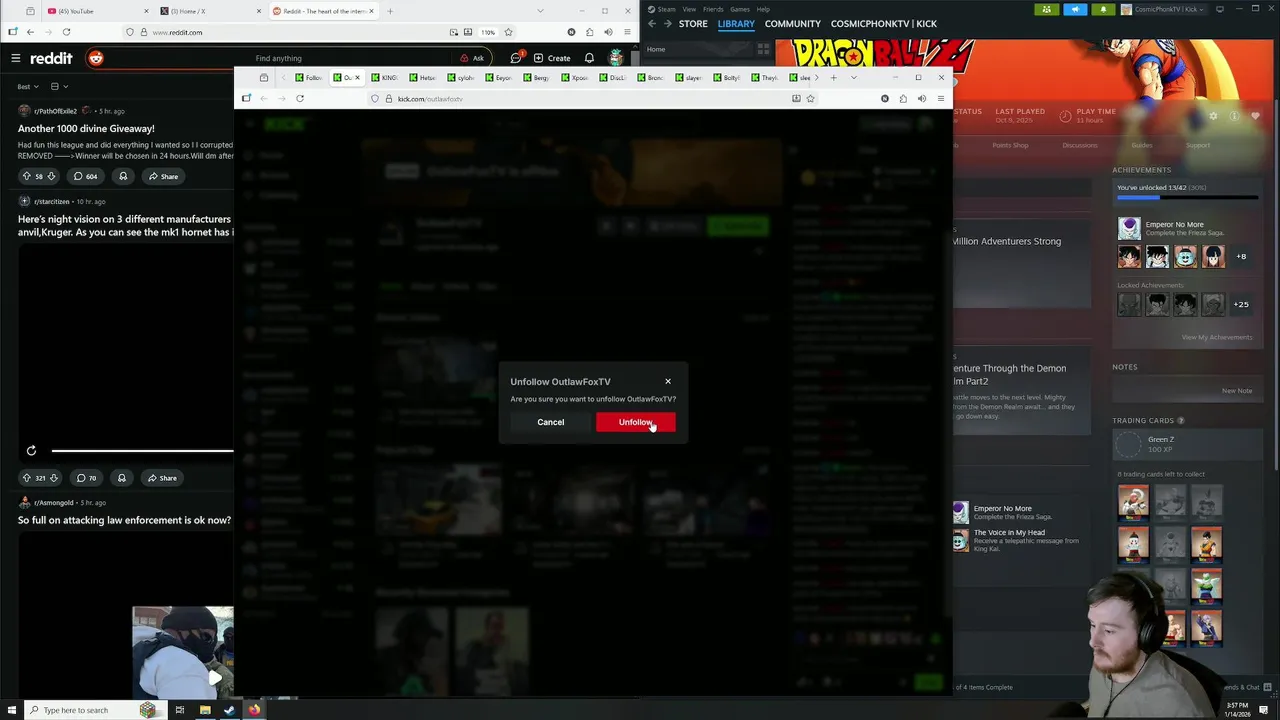Favorite the game with heart icon
Viewport: 1280px width, 720px height.
point(1255,116)
